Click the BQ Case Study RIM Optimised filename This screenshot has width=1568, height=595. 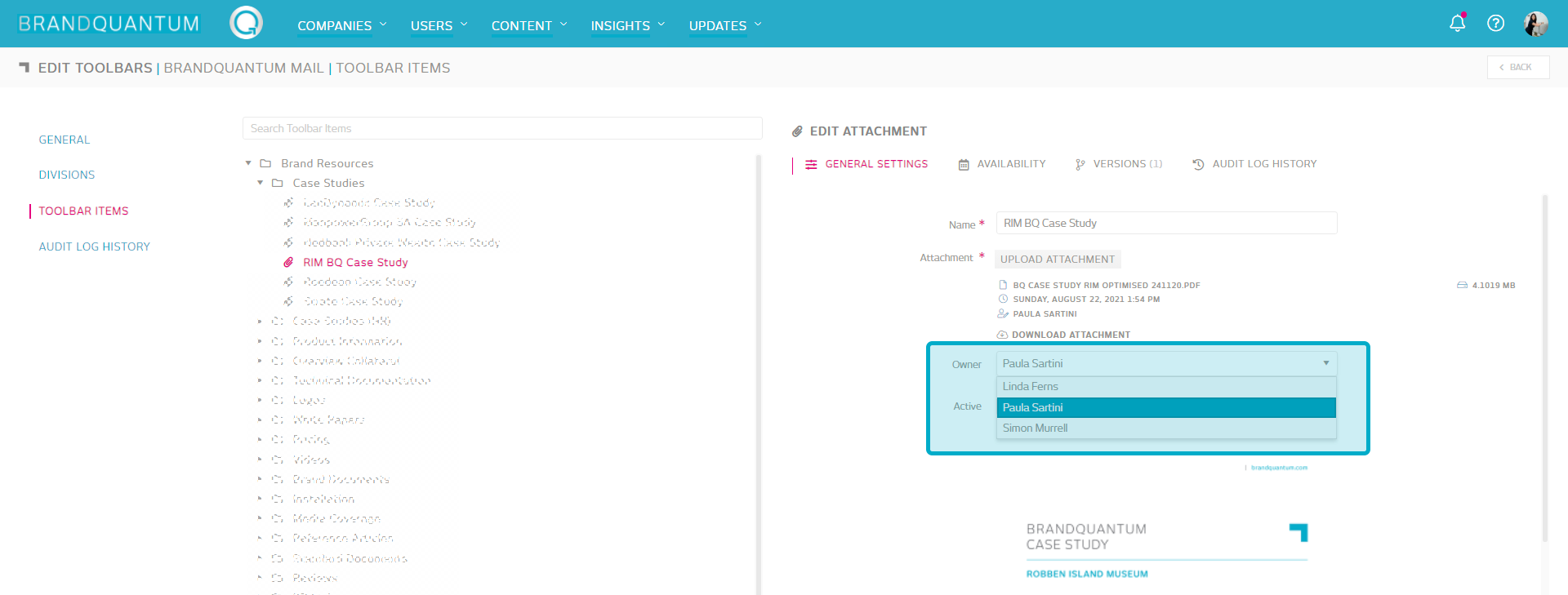click(x=1107, y=285)
